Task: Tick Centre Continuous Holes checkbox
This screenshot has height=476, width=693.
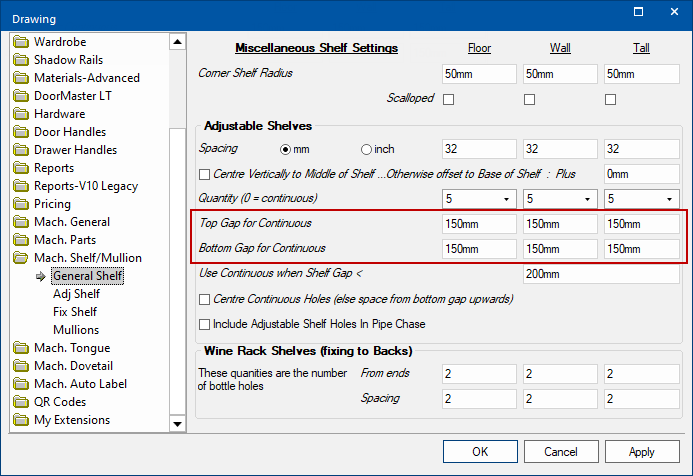Action: coord(205,299)
